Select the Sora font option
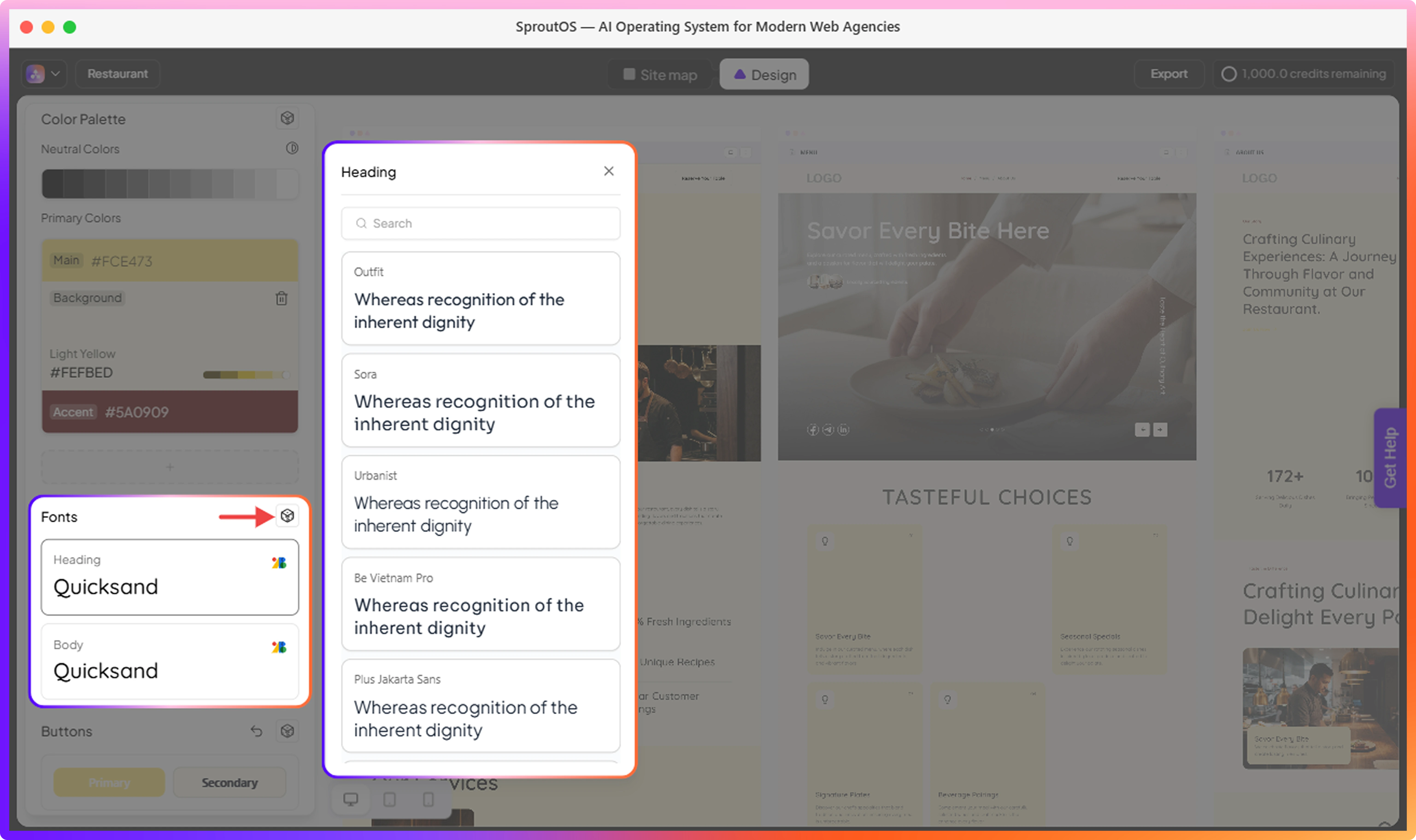Screen dimensions: 1416x840 pos(481,400)
